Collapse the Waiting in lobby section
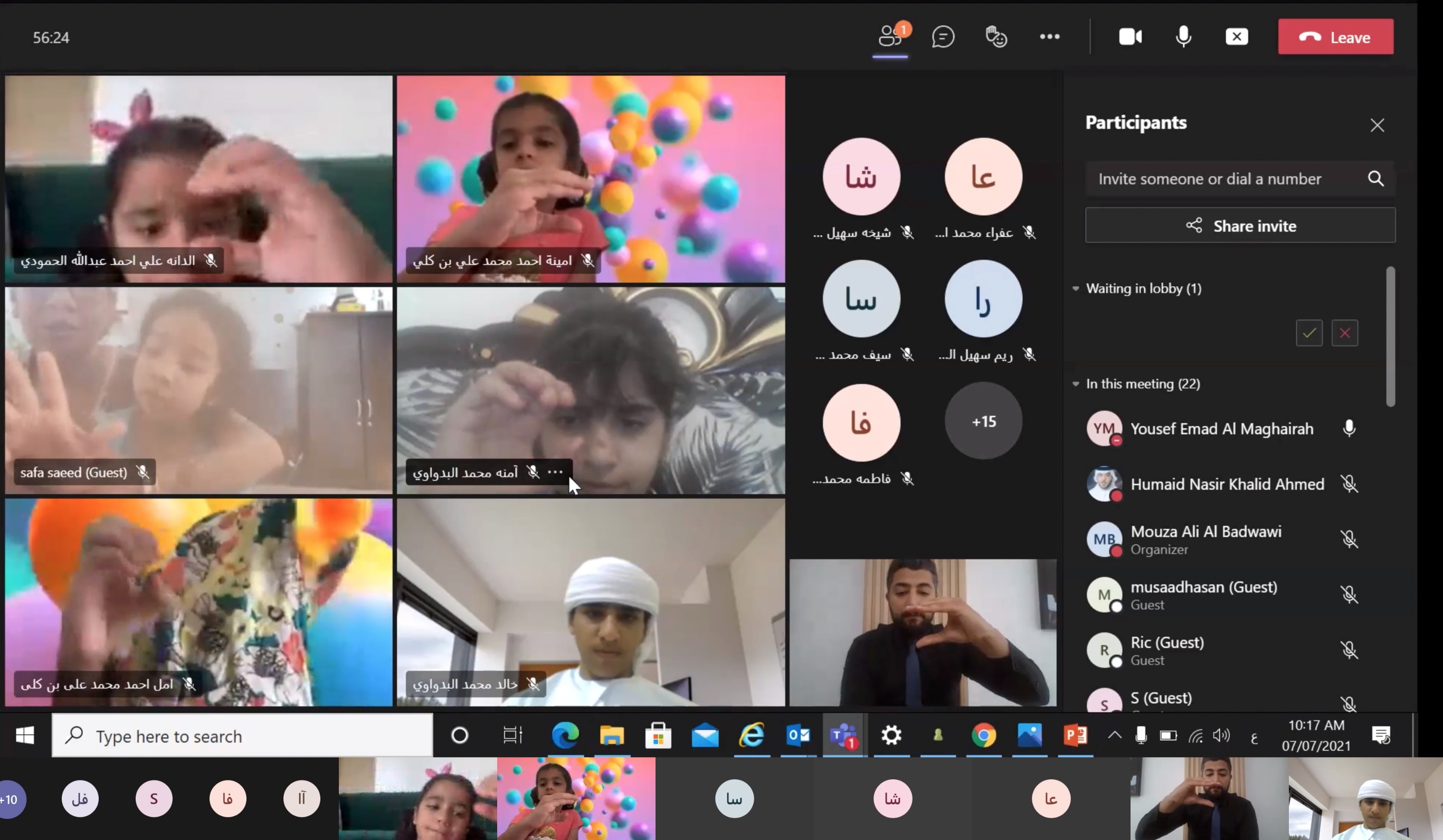 tap(1075, 289)
